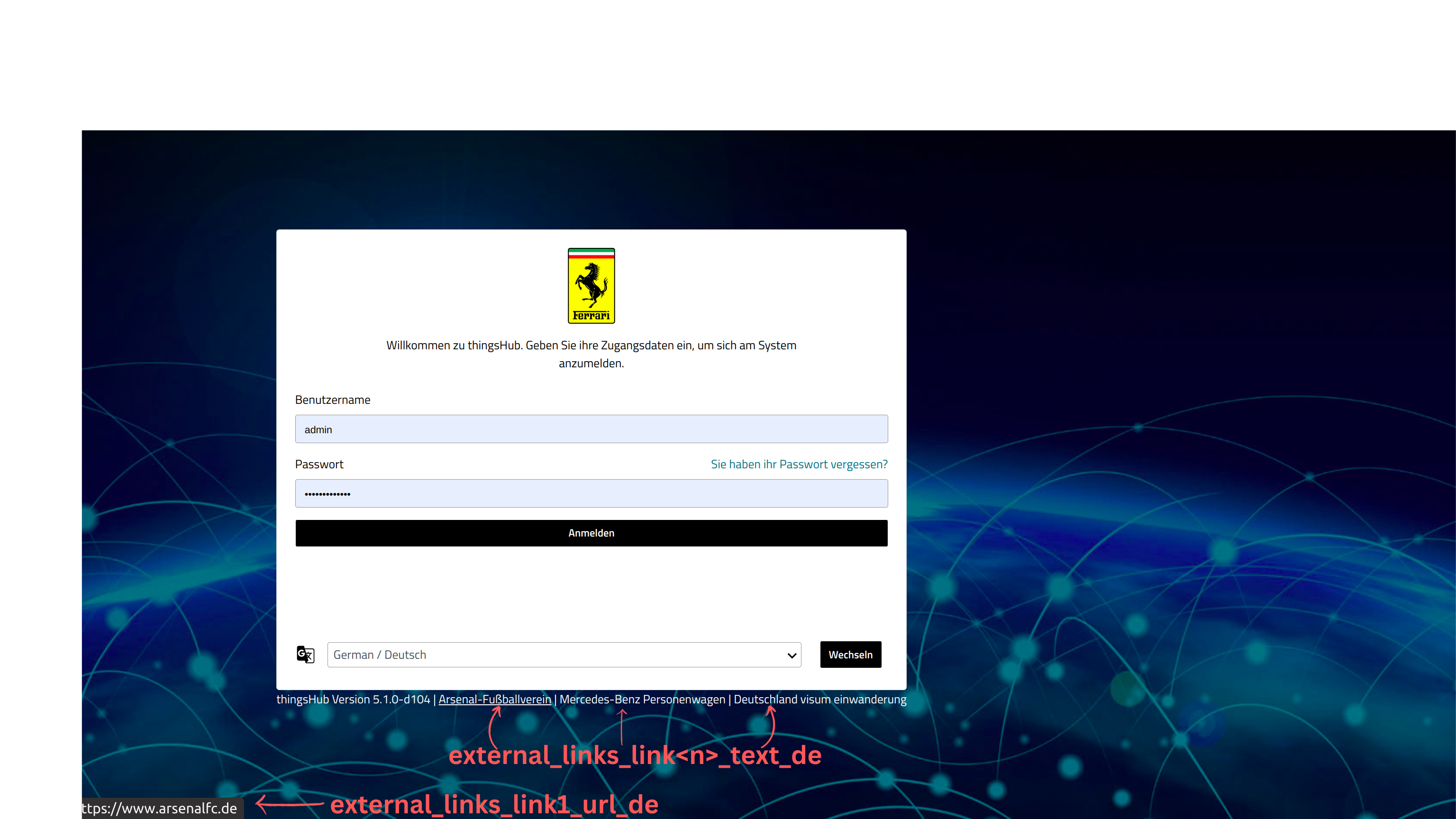Screen dimensions: 1456x819
Task: Open the Deutschland visum einwanderung link
Action: pos(819,699)
